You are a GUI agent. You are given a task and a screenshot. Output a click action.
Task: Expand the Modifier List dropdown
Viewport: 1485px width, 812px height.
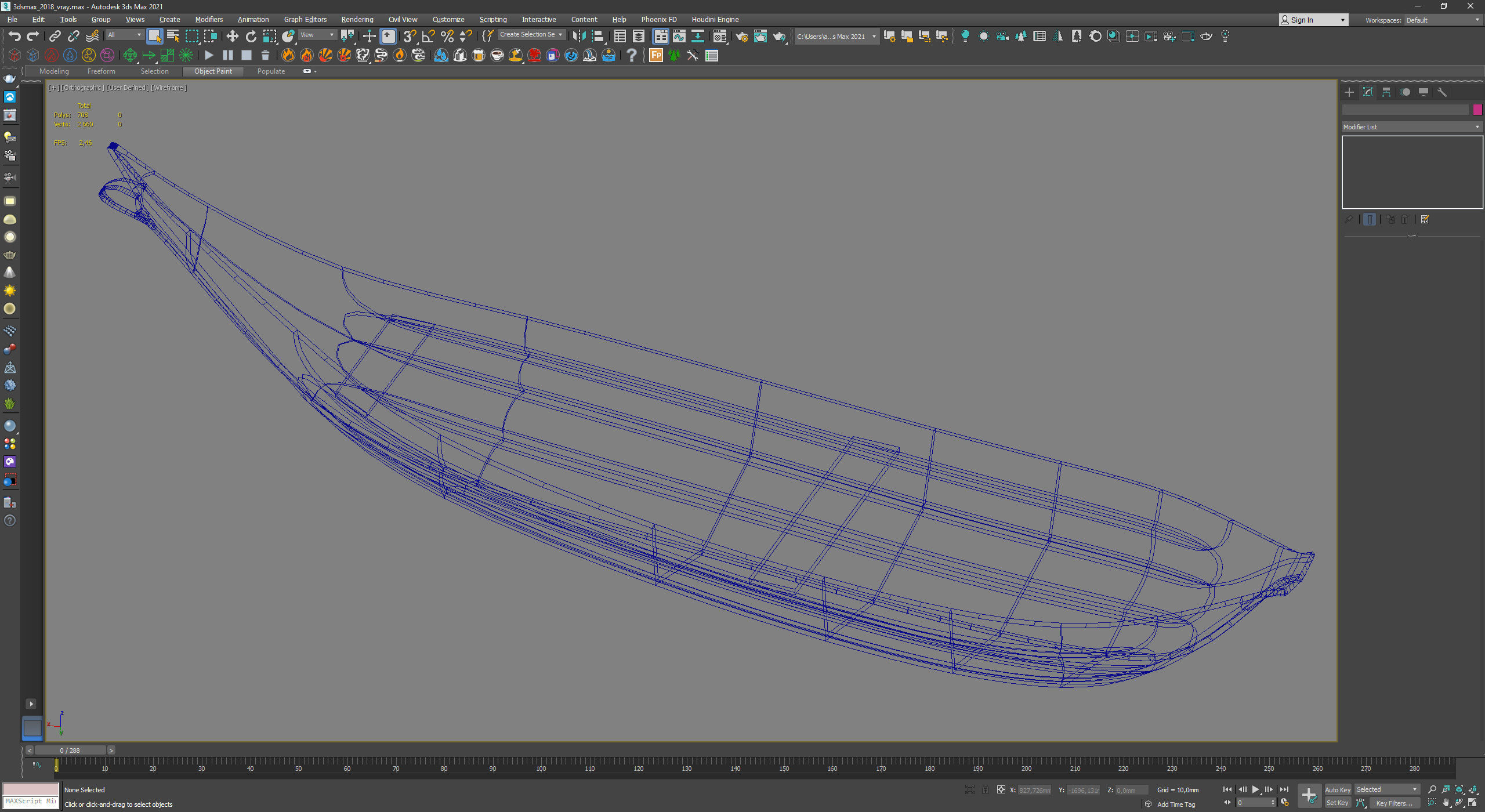click(x=1412, y=127)
